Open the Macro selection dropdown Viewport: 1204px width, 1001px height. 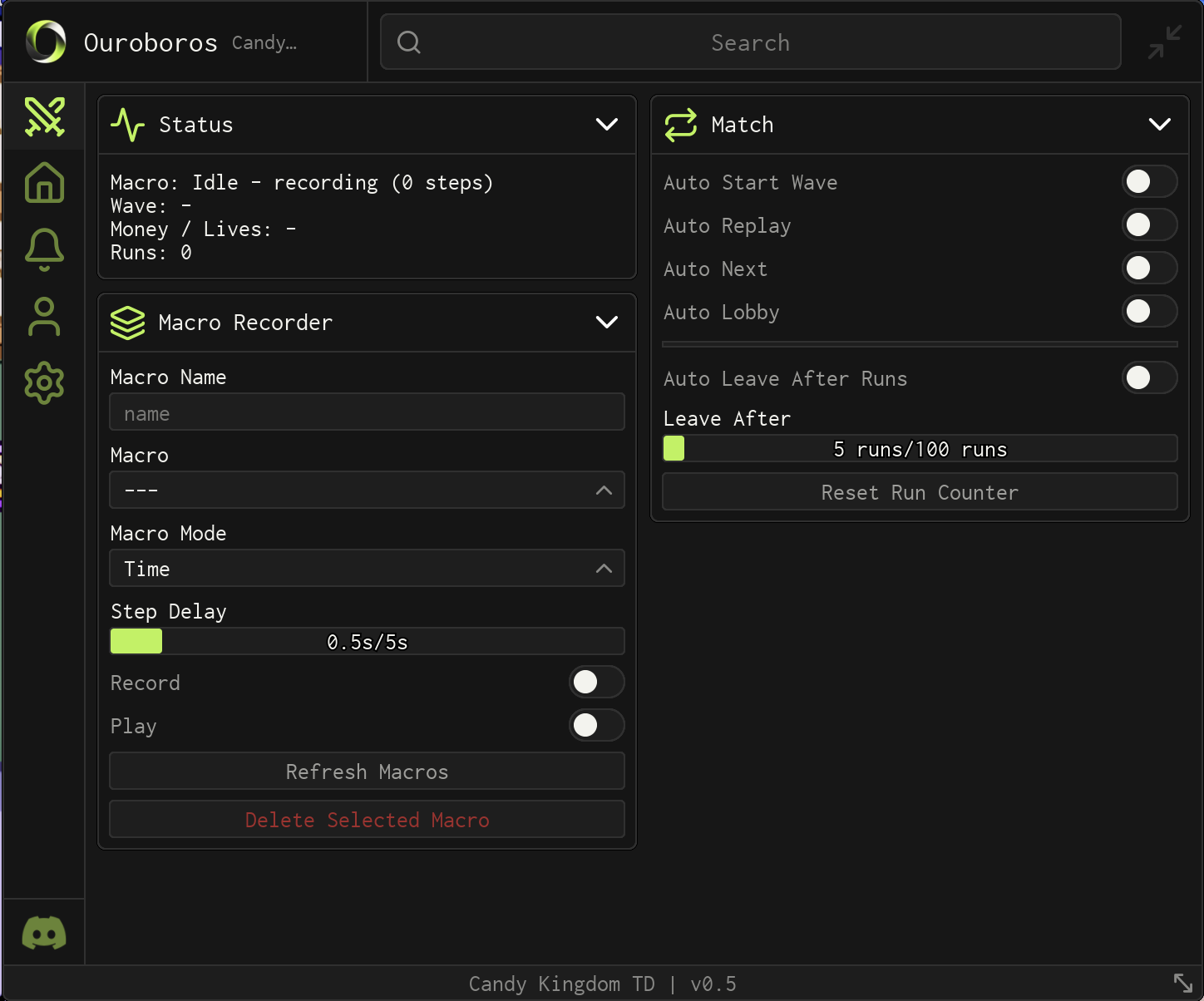click(367, 490)
